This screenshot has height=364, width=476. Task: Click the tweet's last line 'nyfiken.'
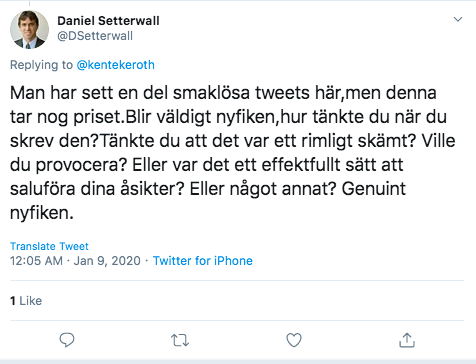tap(42, 213)
